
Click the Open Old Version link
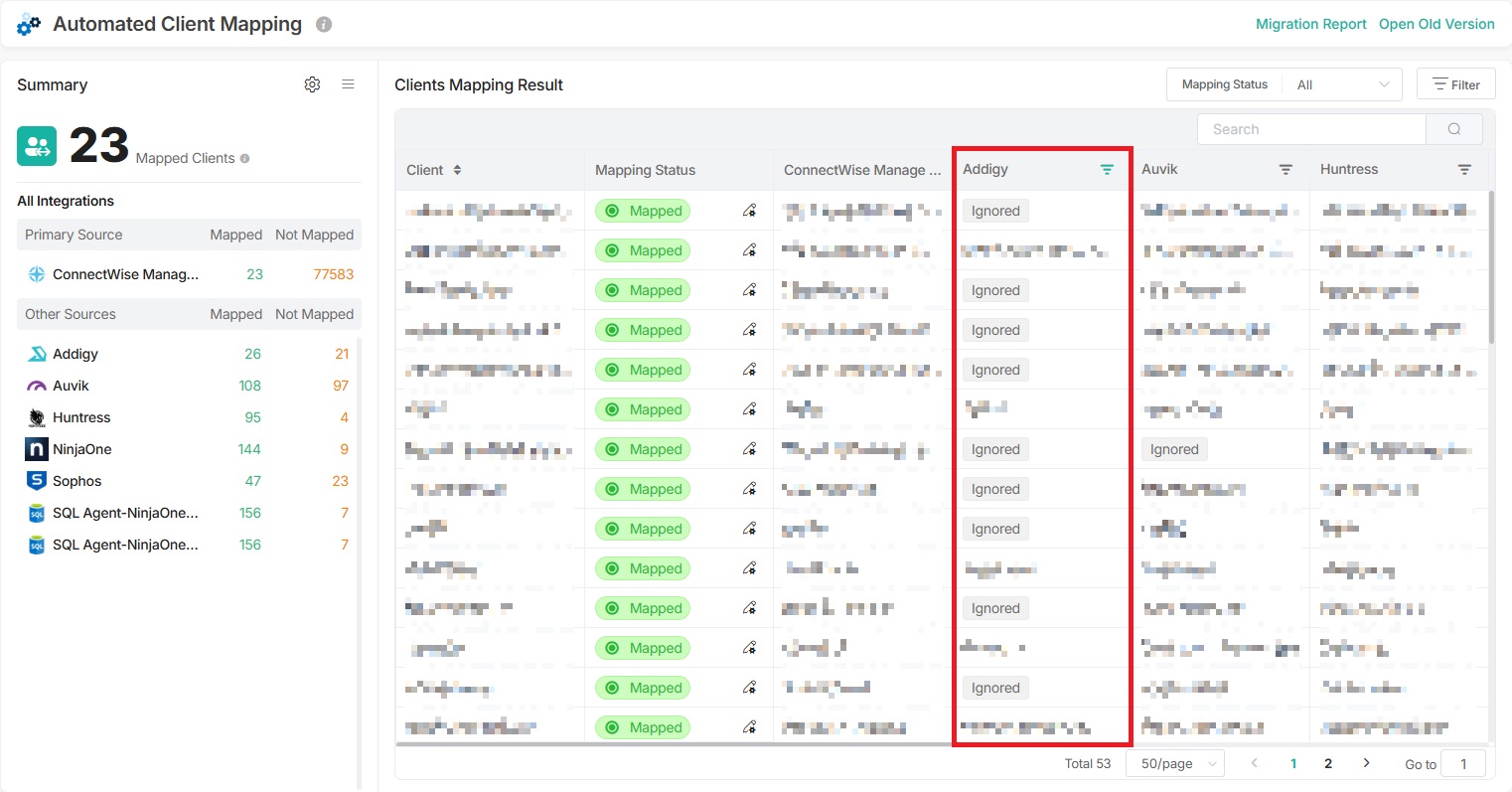pos(1436,24)
